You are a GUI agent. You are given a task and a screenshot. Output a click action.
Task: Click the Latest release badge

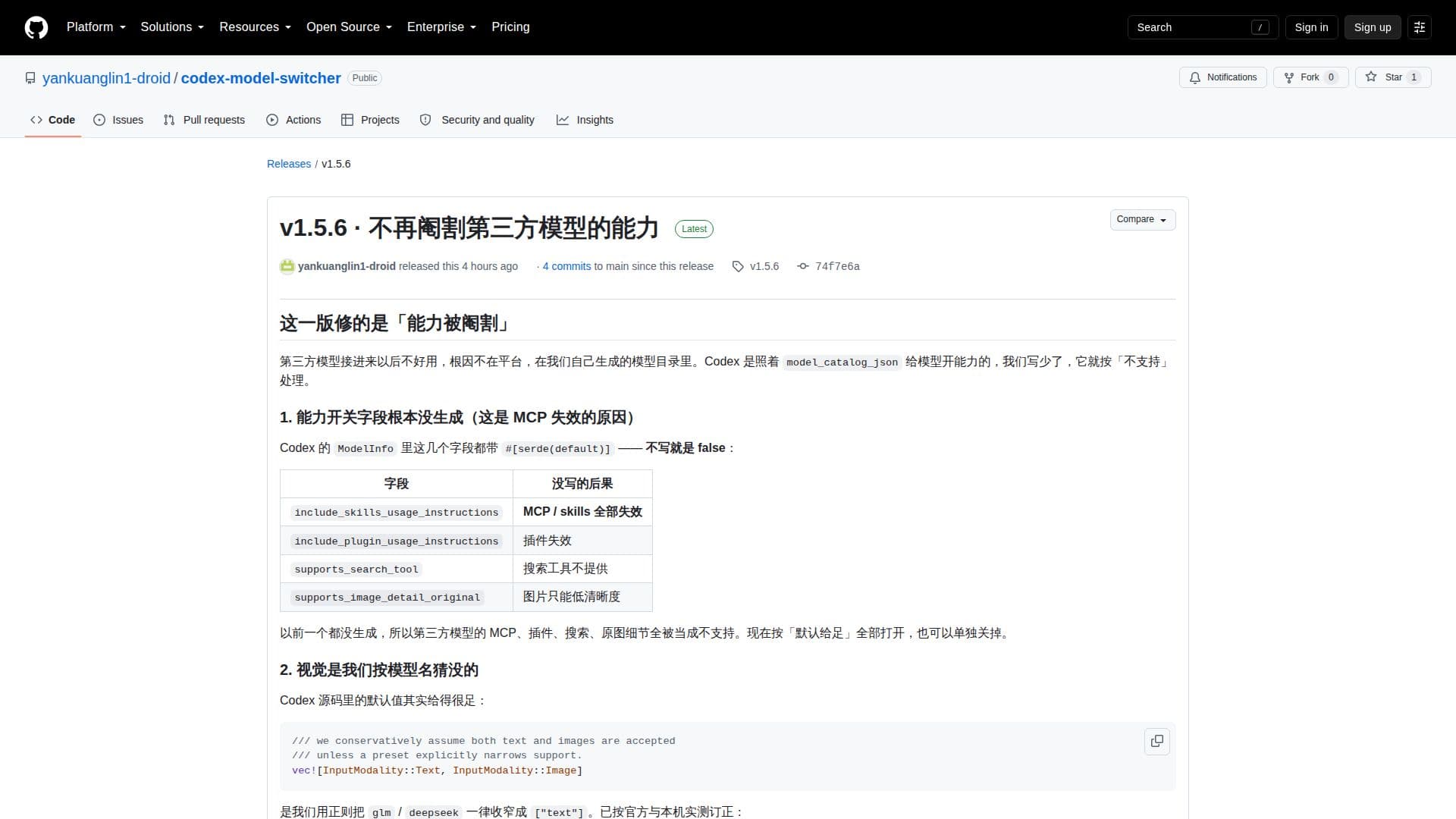(694, 229)
